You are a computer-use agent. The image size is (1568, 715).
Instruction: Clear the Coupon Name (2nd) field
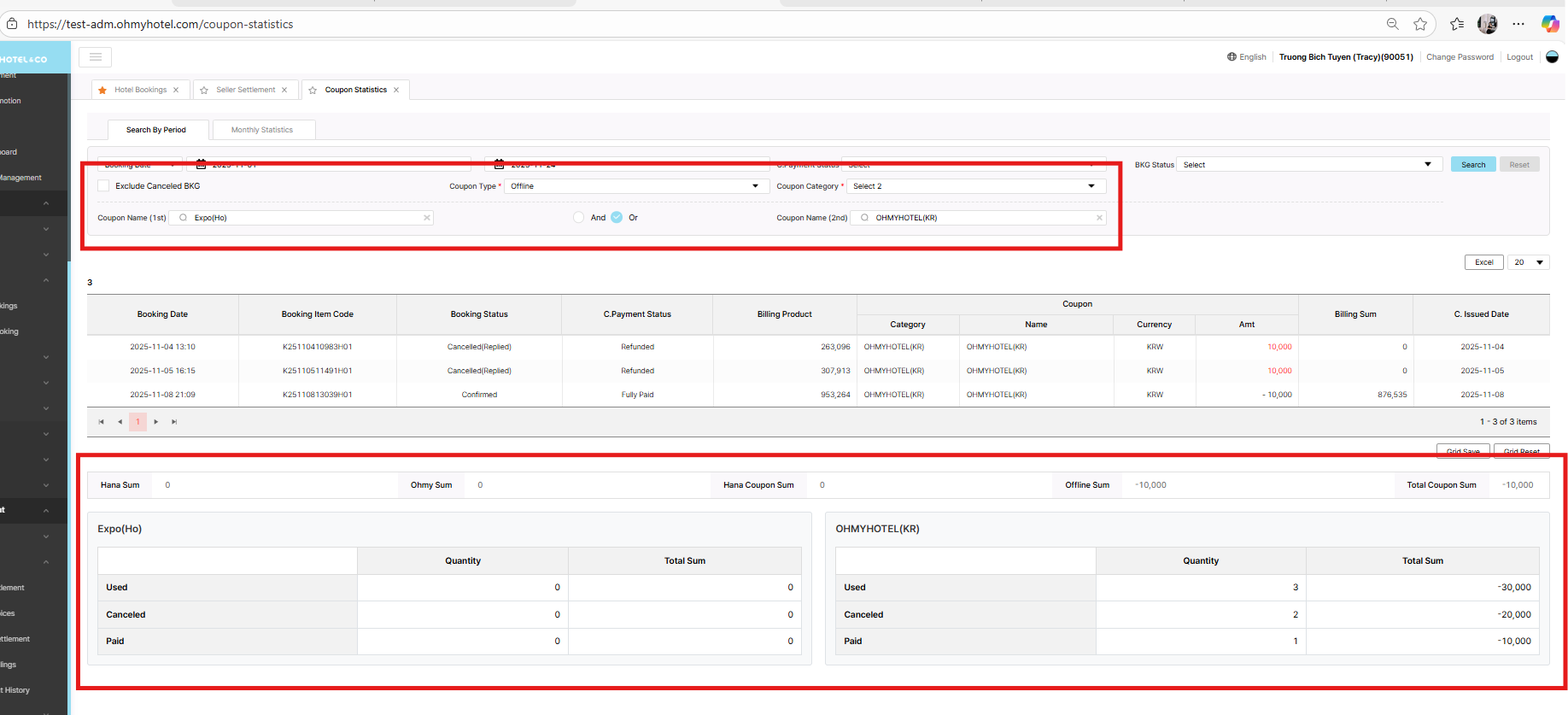click(1099, 218)
